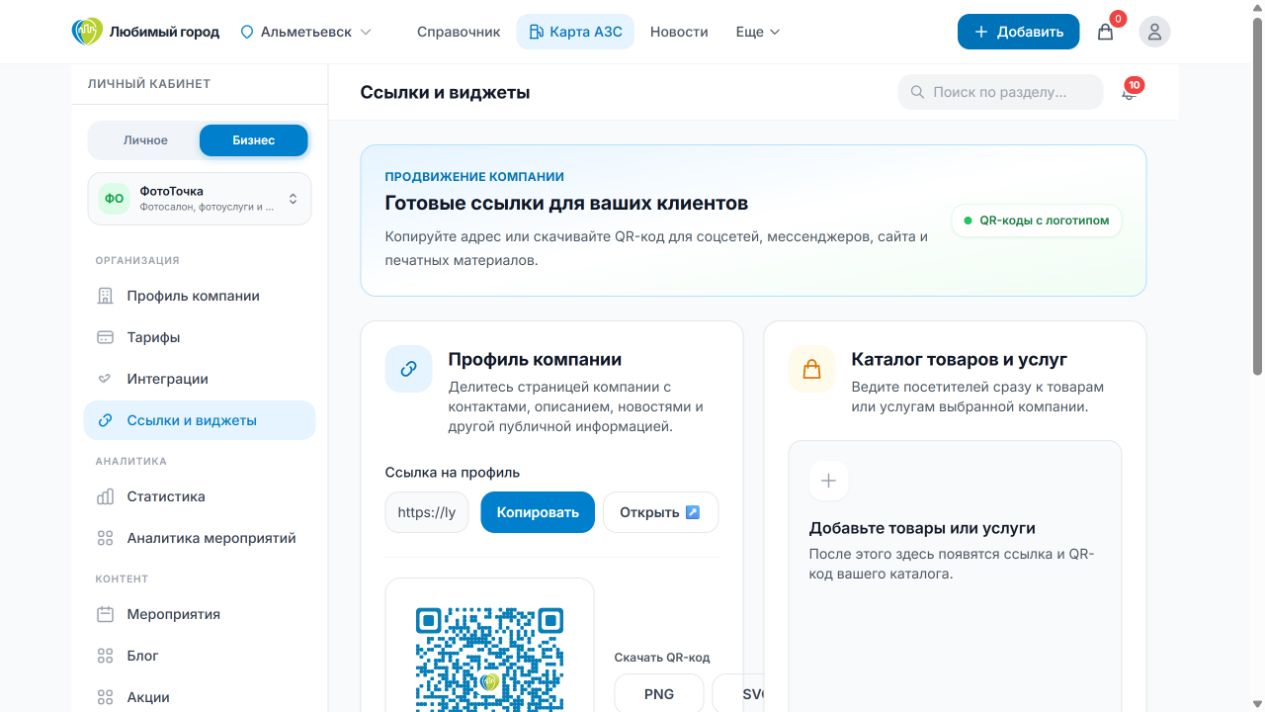Viewport: 1265px width, 712px height.
Task: Focus the Поиск по разделу search field
Action: point(1000,92)
